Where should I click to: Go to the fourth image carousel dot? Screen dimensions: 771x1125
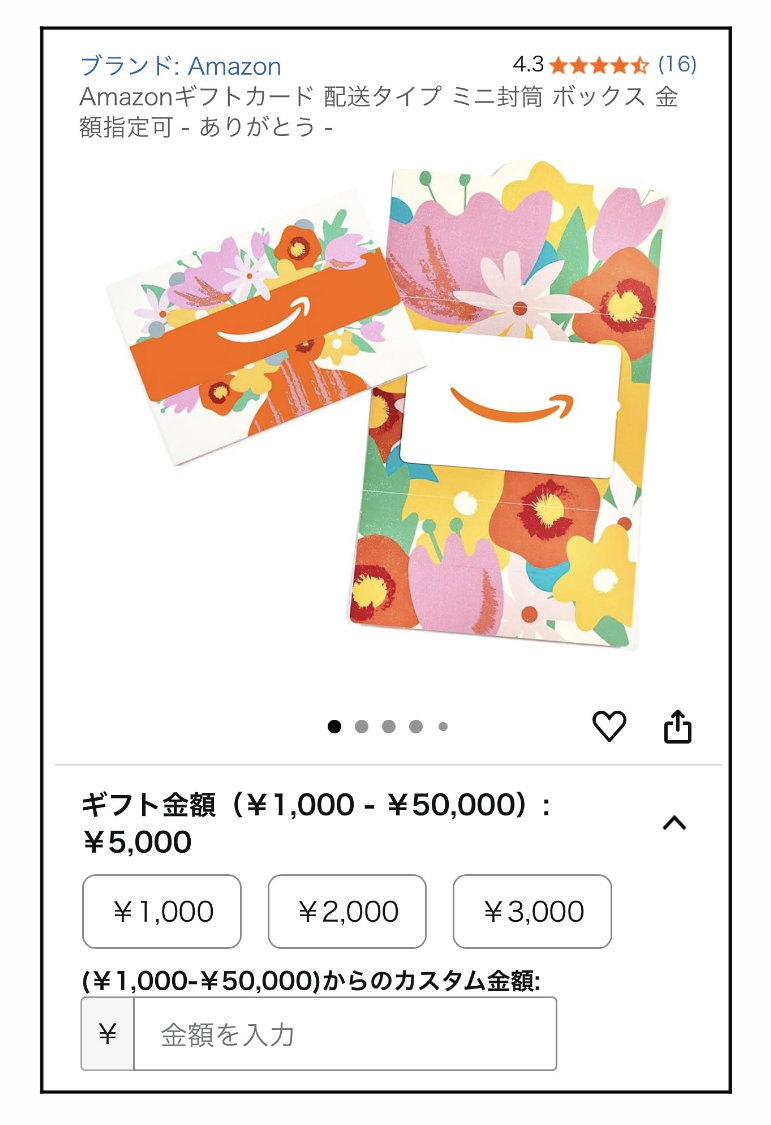point(416,727)
